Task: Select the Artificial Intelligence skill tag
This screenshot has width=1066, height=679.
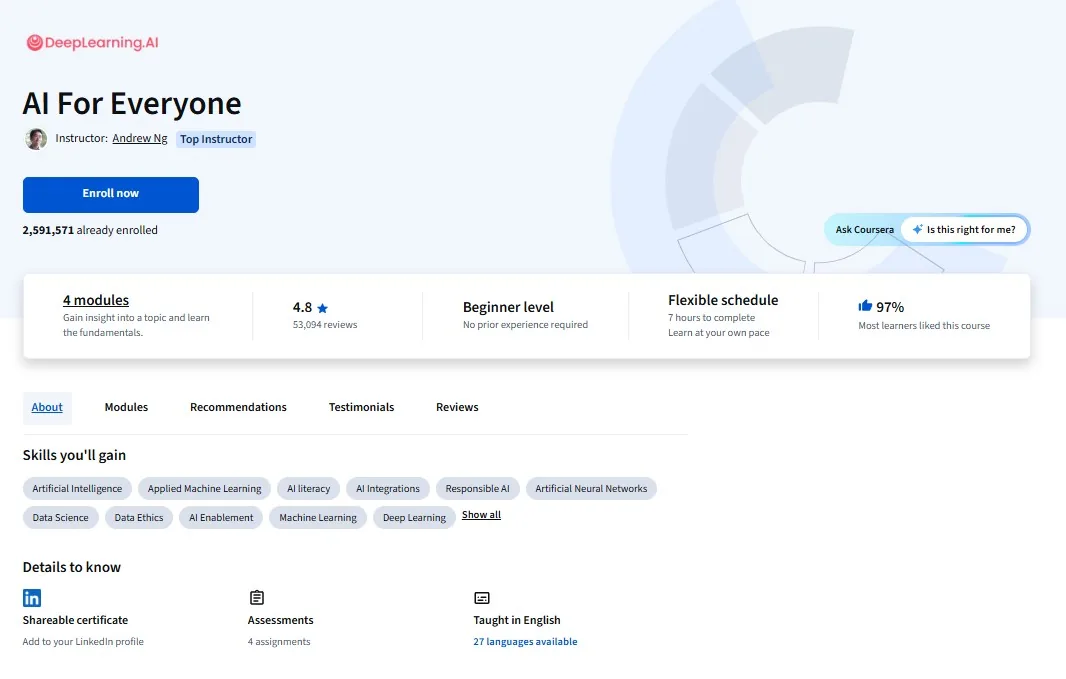Action: (x=78, y=489)
